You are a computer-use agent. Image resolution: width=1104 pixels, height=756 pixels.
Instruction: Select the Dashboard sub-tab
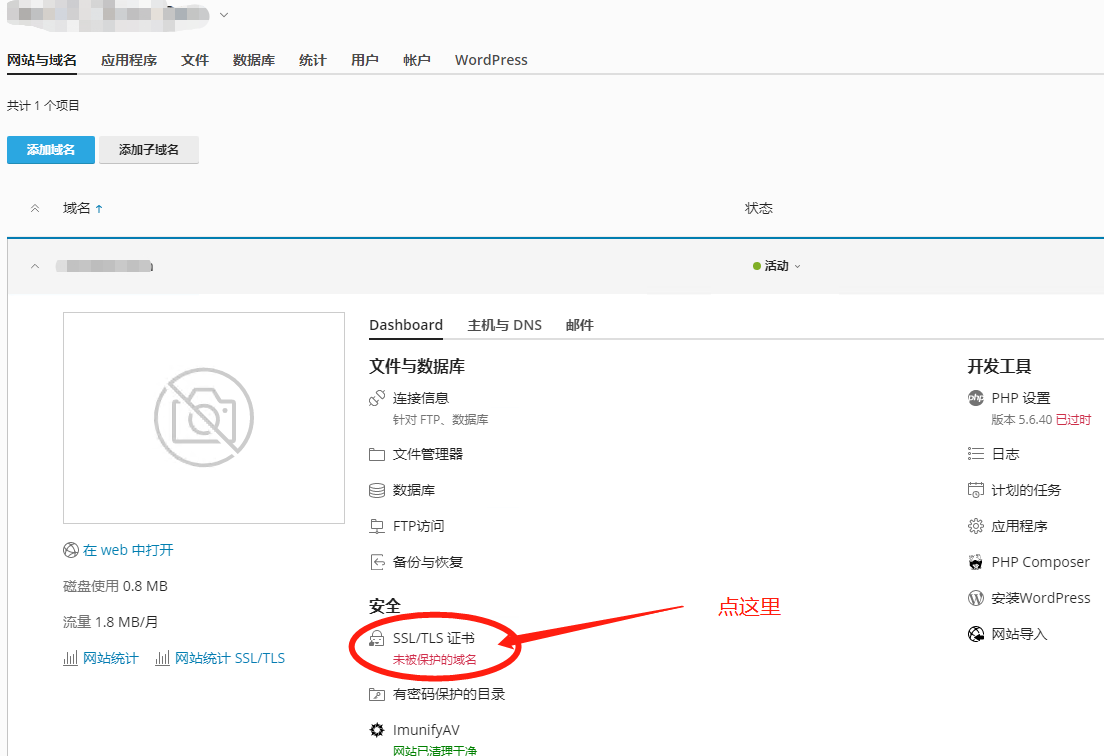[406, 325]
